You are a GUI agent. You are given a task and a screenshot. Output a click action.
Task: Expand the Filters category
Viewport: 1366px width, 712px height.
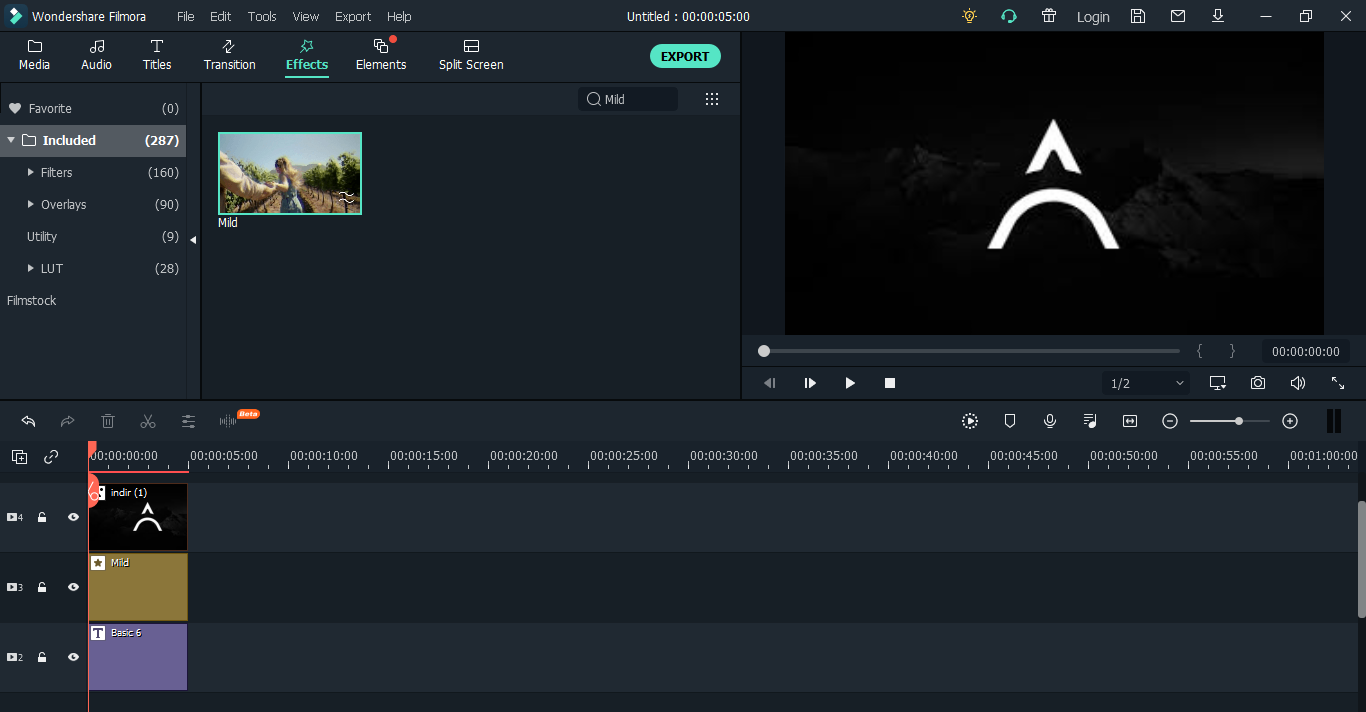[31, 172]
